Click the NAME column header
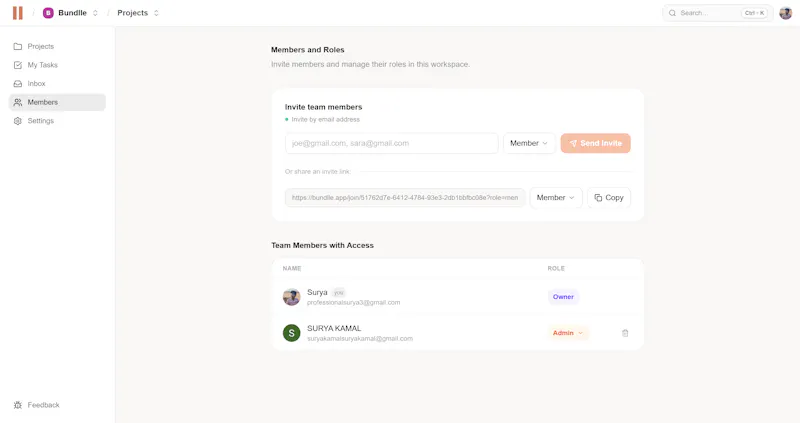Viewport: 800px width, 423px height. [292, 268]
